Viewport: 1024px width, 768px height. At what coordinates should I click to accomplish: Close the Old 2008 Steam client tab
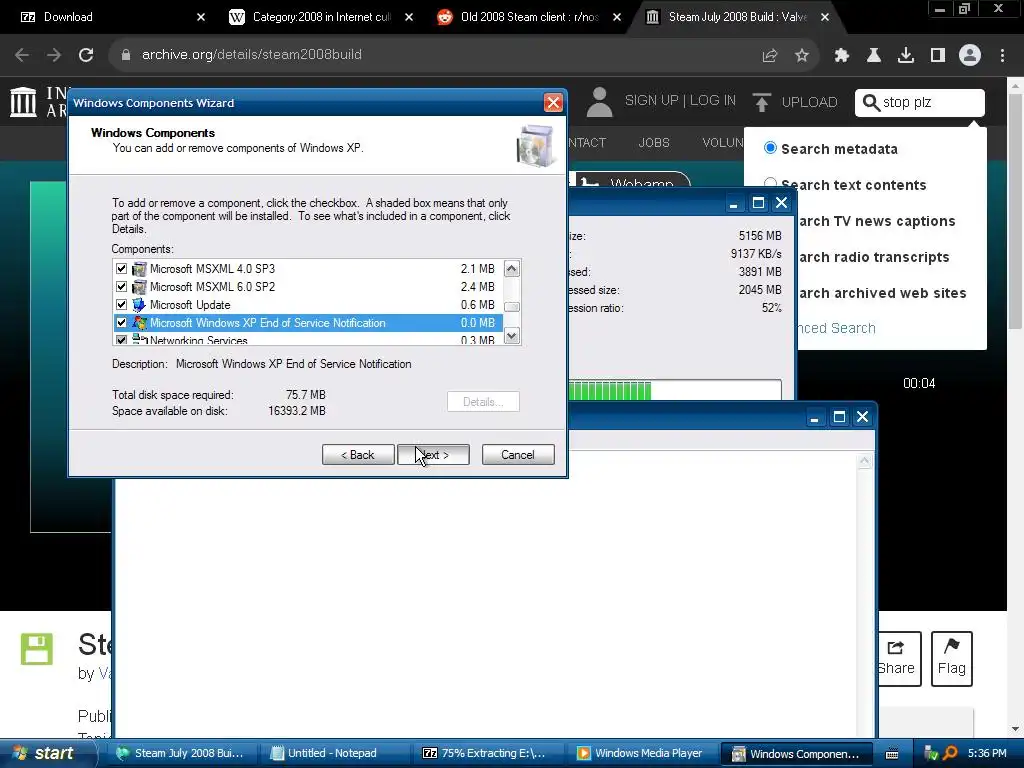(x=617, y=17)
